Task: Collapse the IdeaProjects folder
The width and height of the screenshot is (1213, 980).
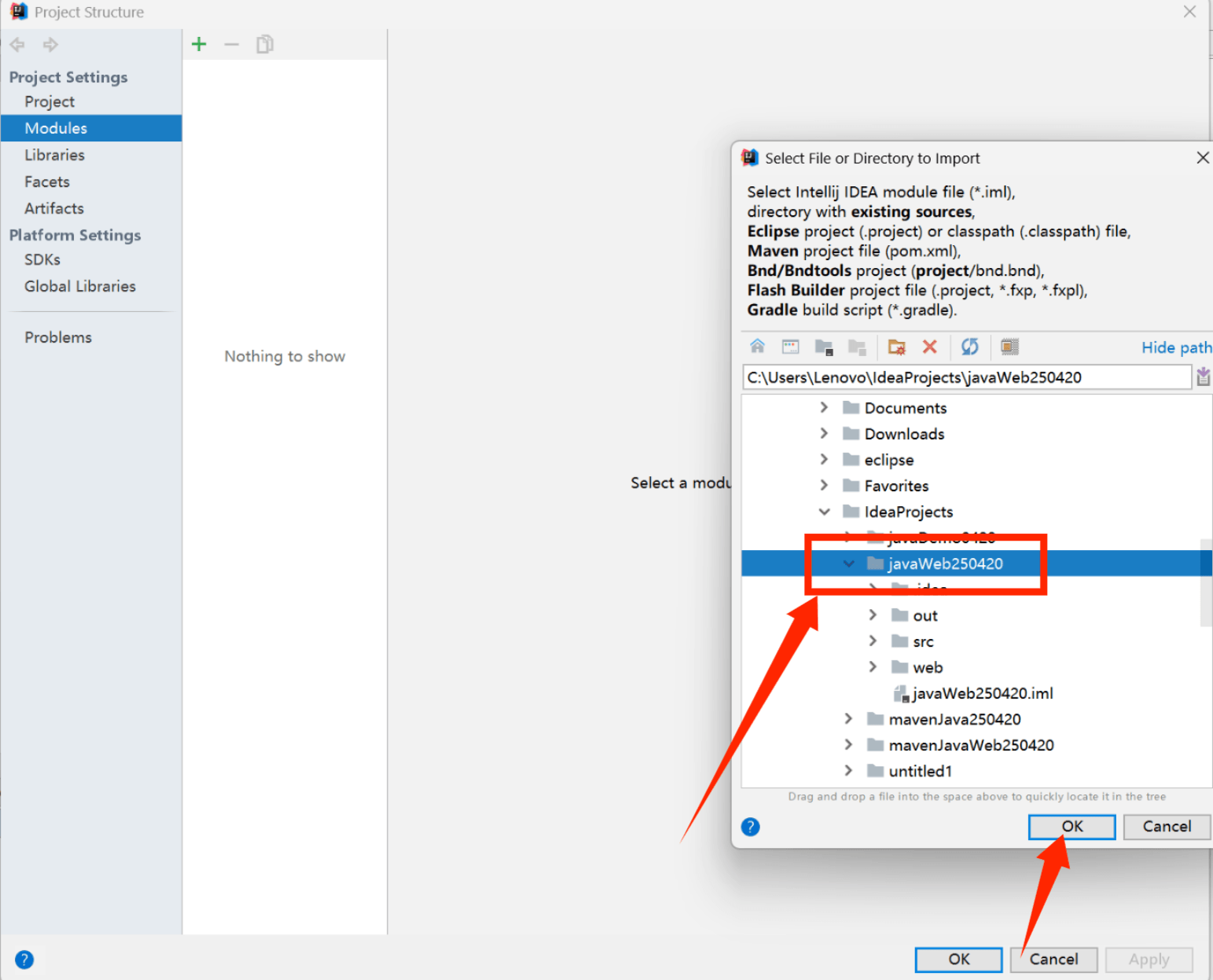Action: [x=824, y=512]
